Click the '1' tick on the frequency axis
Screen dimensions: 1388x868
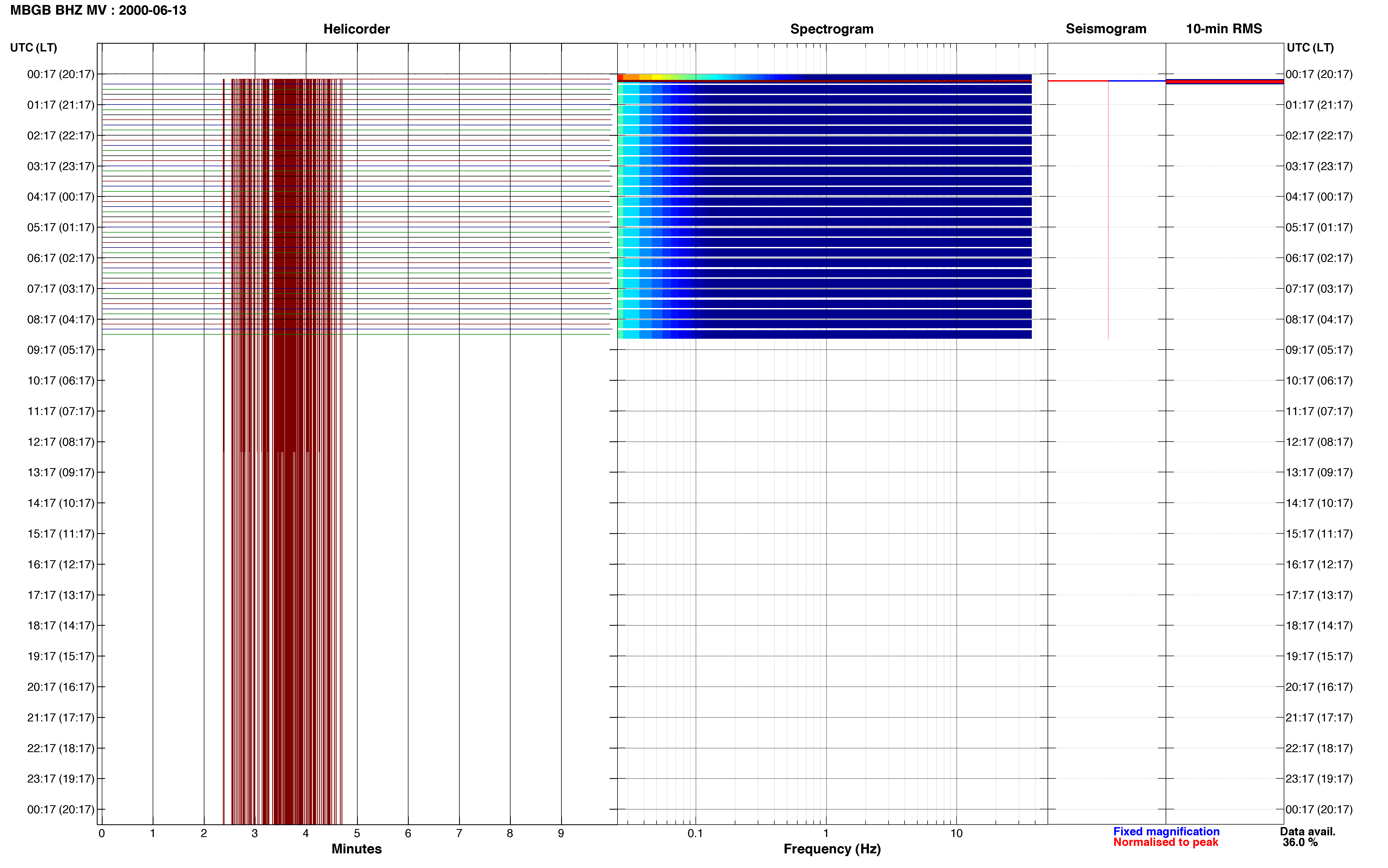(x=825, y=833)
